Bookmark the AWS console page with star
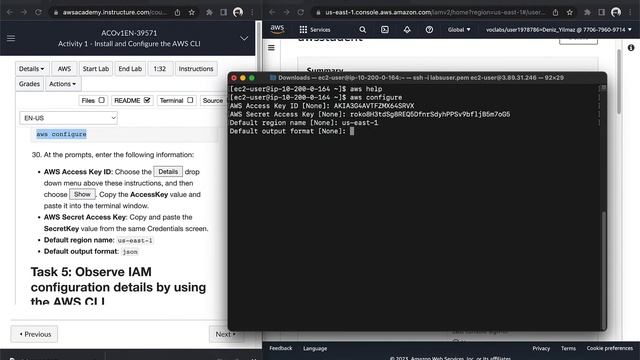This screenshot has width=640, height=360. pos(570,12)
